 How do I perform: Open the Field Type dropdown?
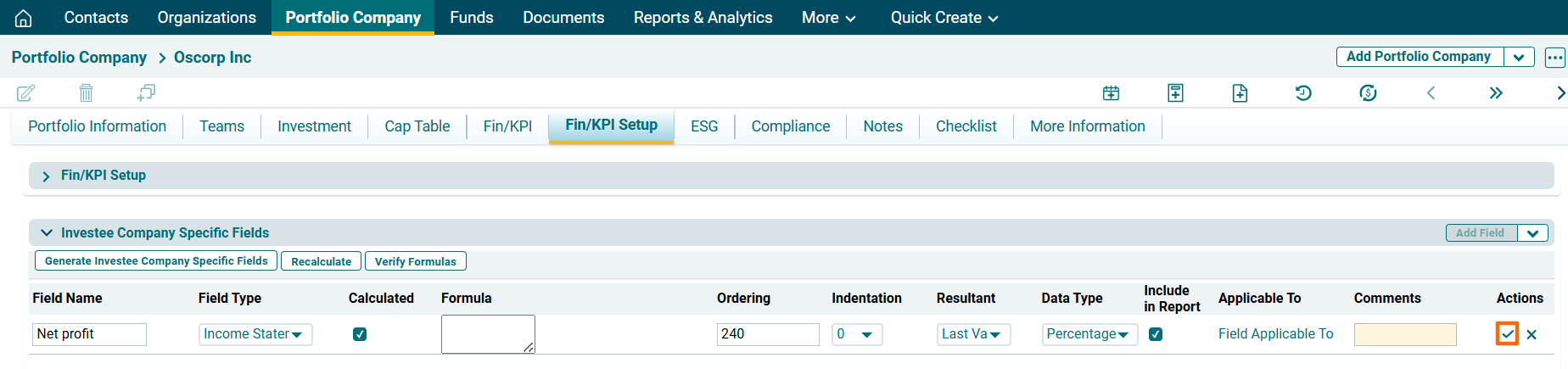pos(255,334)
